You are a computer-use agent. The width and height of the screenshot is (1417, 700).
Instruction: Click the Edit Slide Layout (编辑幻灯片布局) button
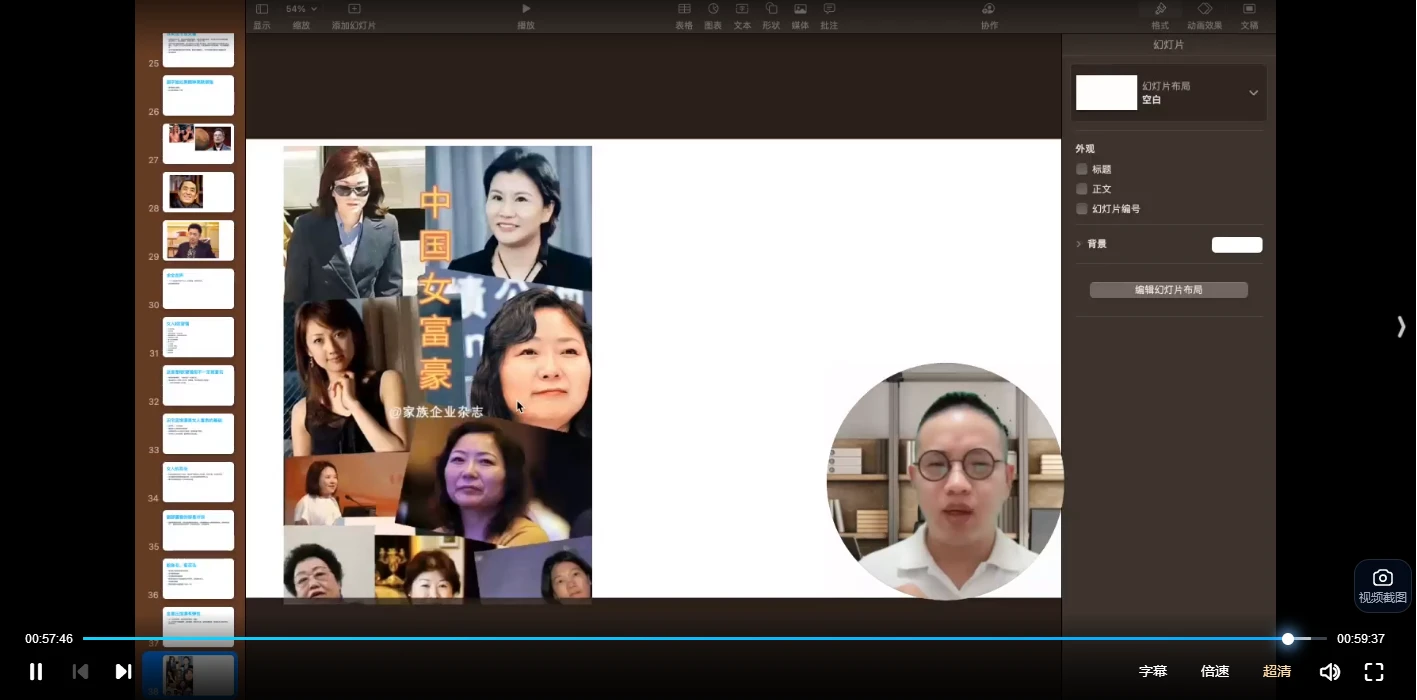coord(1168,290)
